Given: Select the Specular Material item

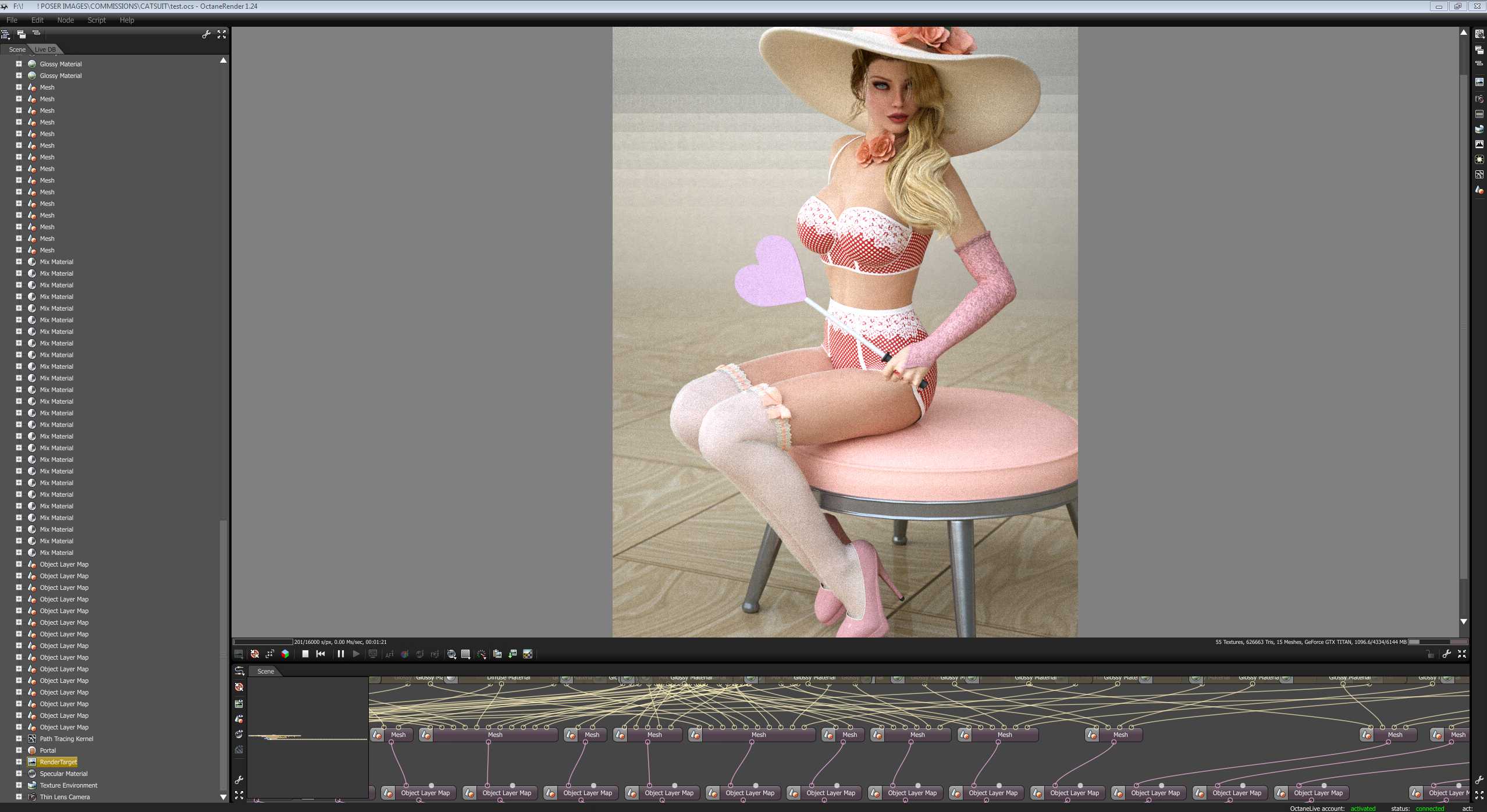Looking at the screenshot, I should pyautogui.click(x=63, y=774).
